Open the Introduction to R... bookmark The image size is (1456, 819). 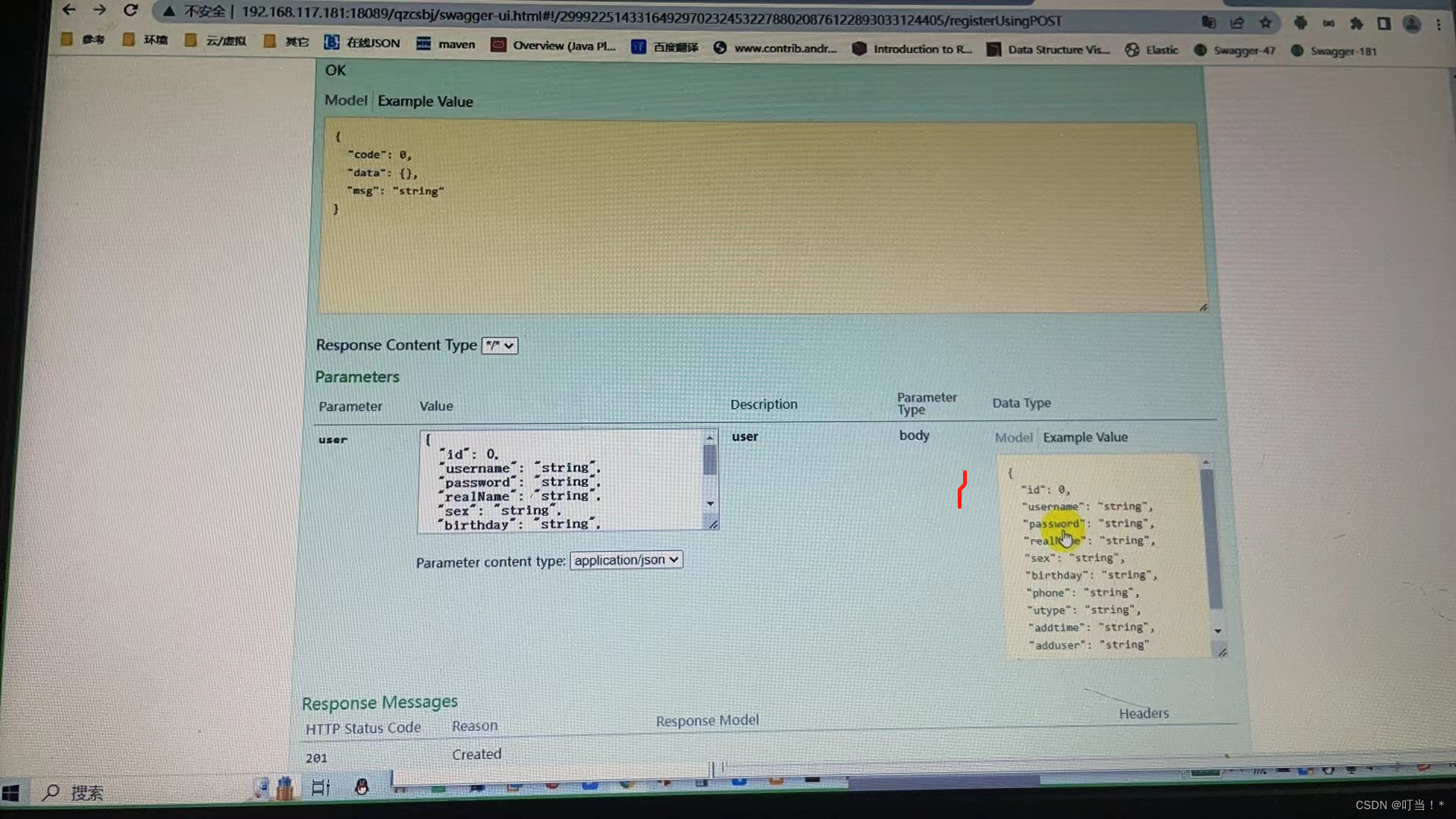point(912,49)
